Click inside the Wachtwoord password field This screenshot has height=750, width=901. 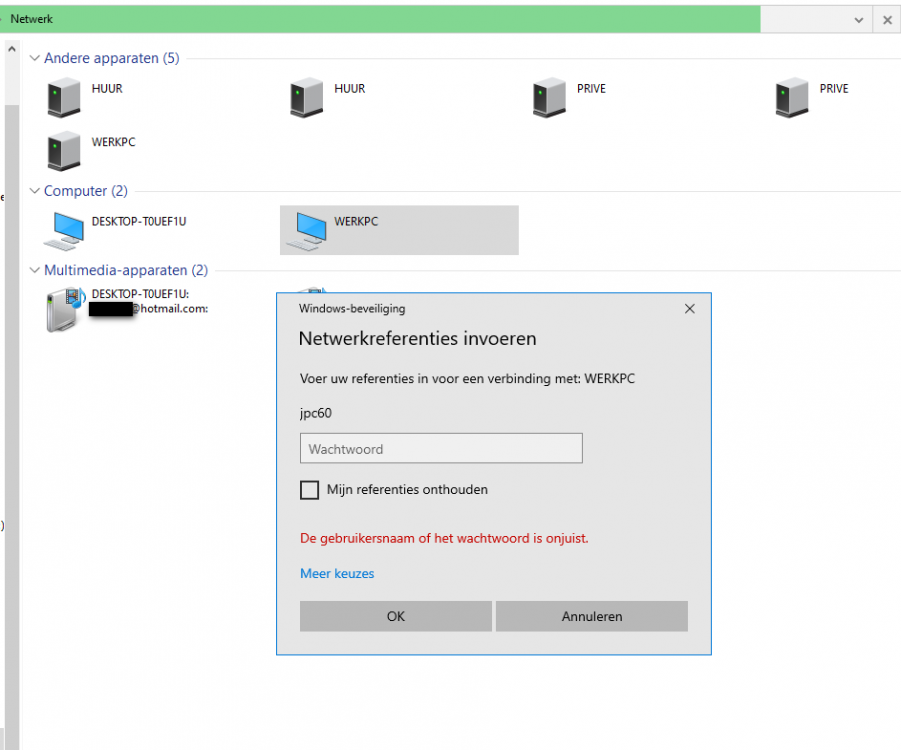440,448
